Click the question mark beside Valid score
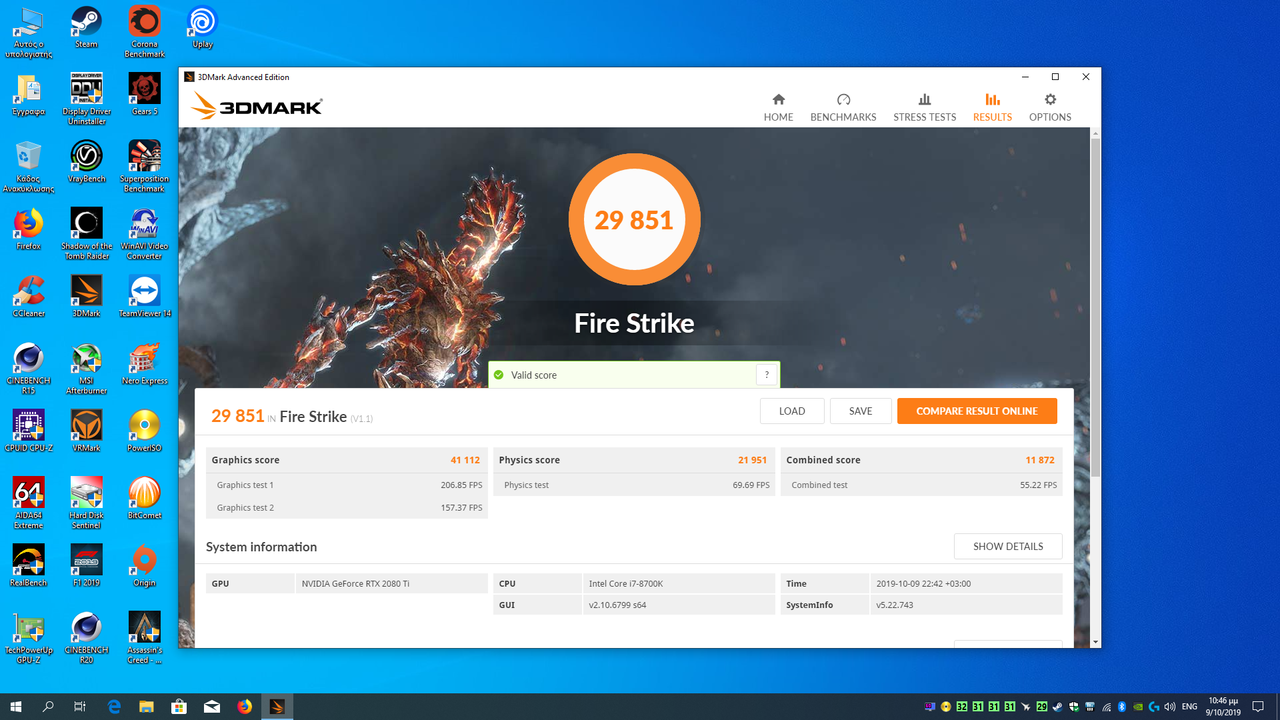 [767, 375]
